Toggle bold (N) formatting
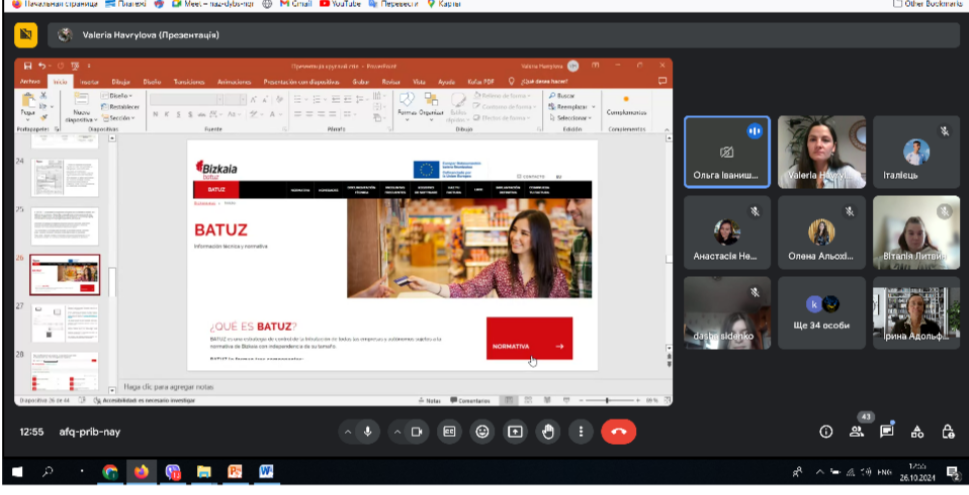Viewport: 969px width, 495px height. (x=156, y=114)
